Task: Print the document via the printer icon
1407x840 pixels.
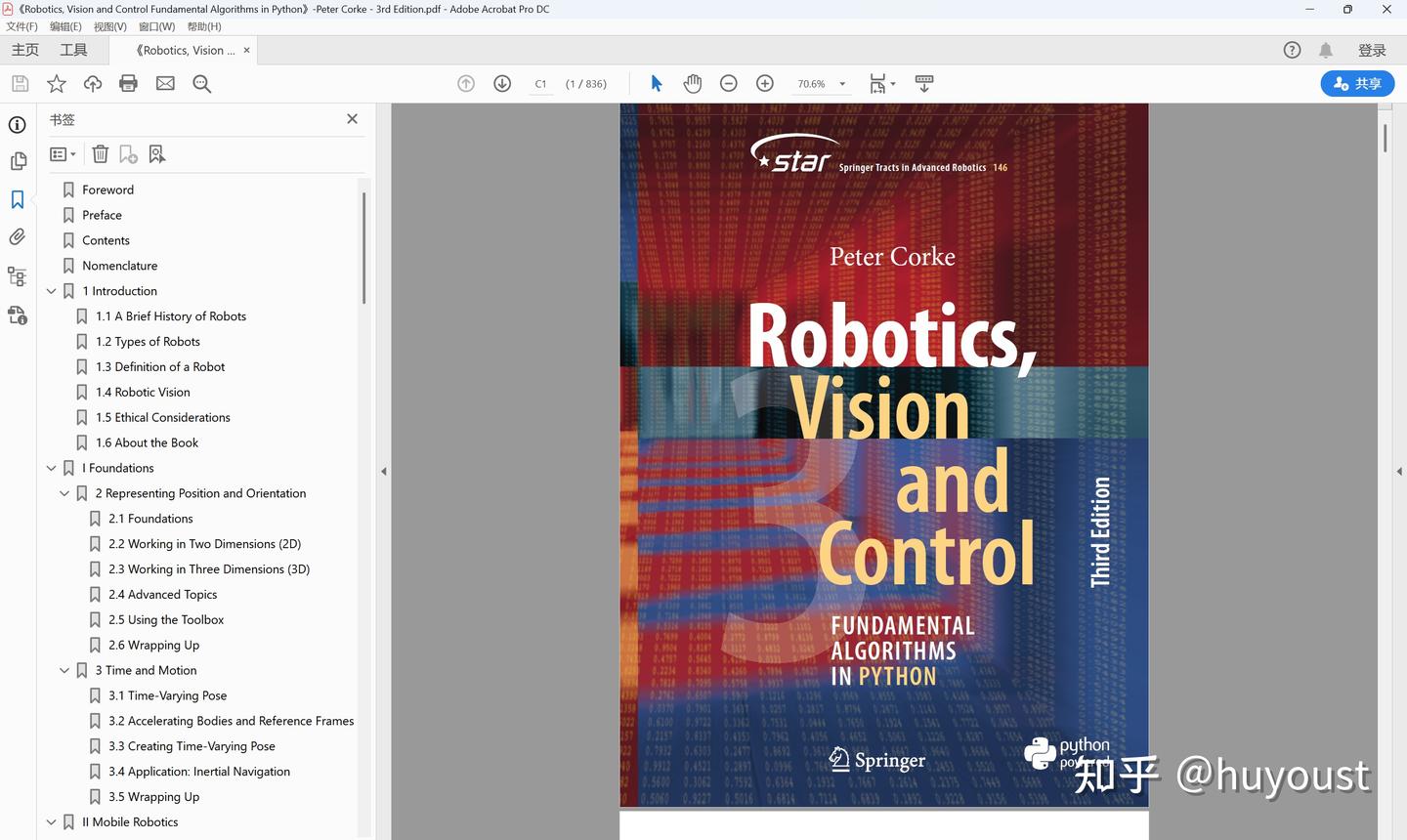Action: point(128,84)
